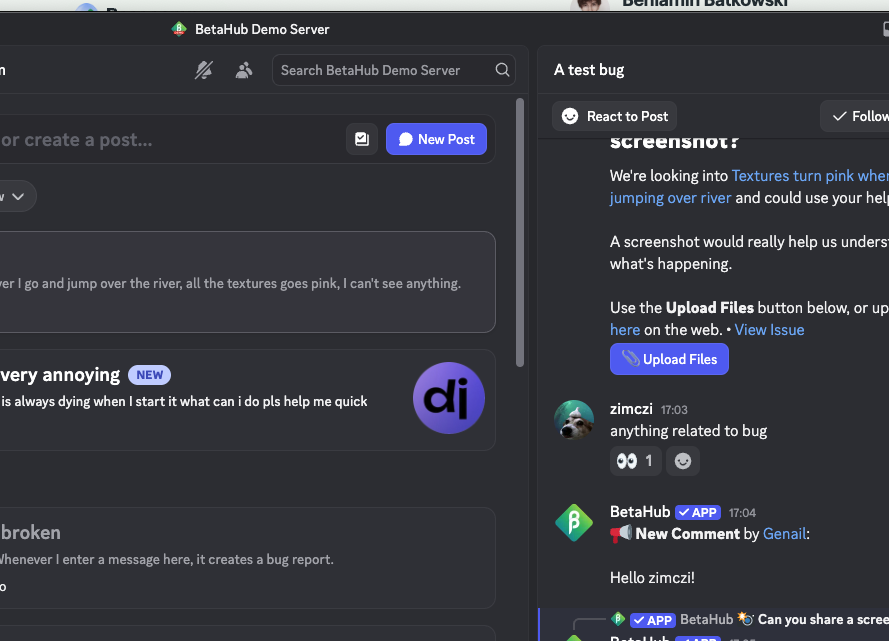Click the 'A test bug' thread title
Screen dimensions: 889x641
coord(589,70)
